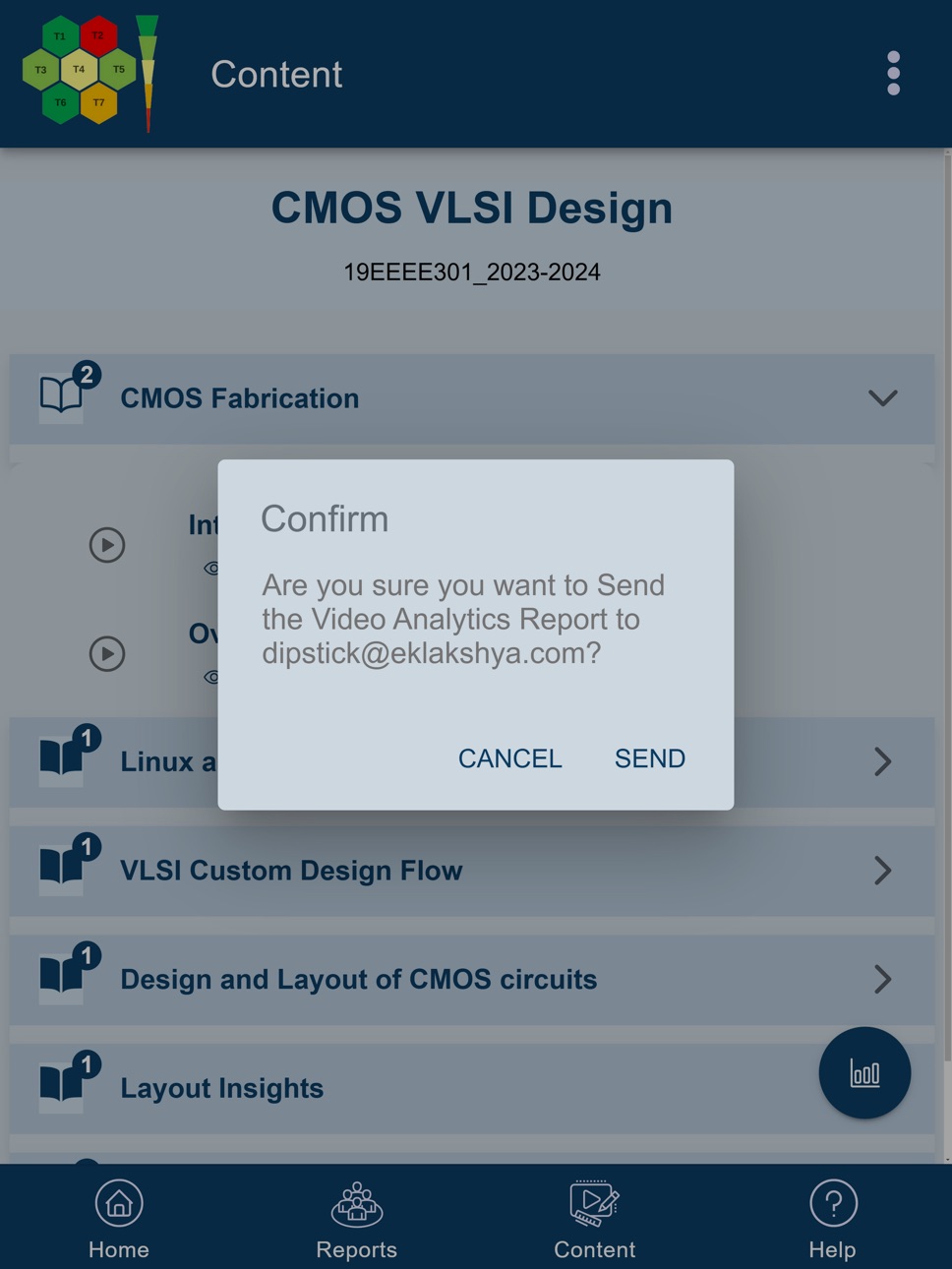Open the Help tab

[x=833, y=1220]
